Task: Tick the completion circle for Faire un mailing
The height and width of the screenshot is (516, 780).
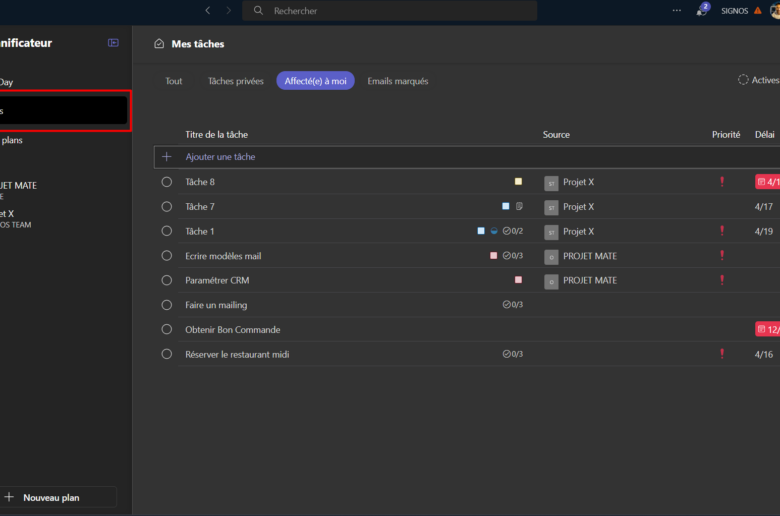Action: click(167, 305)
